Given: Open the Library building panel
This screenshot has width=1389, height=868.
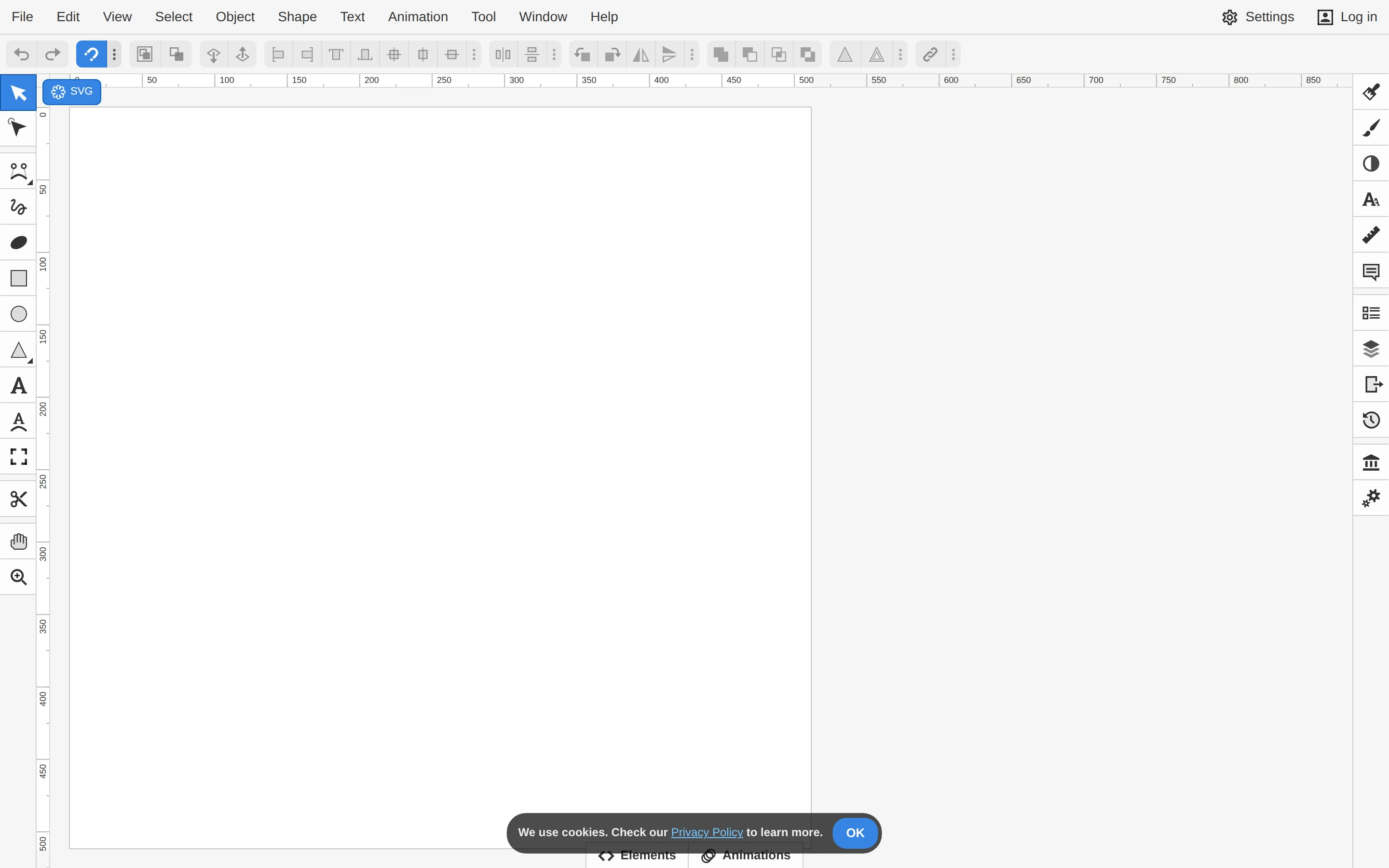Looking at the screenshot, I should click(x=1371, y=462).
